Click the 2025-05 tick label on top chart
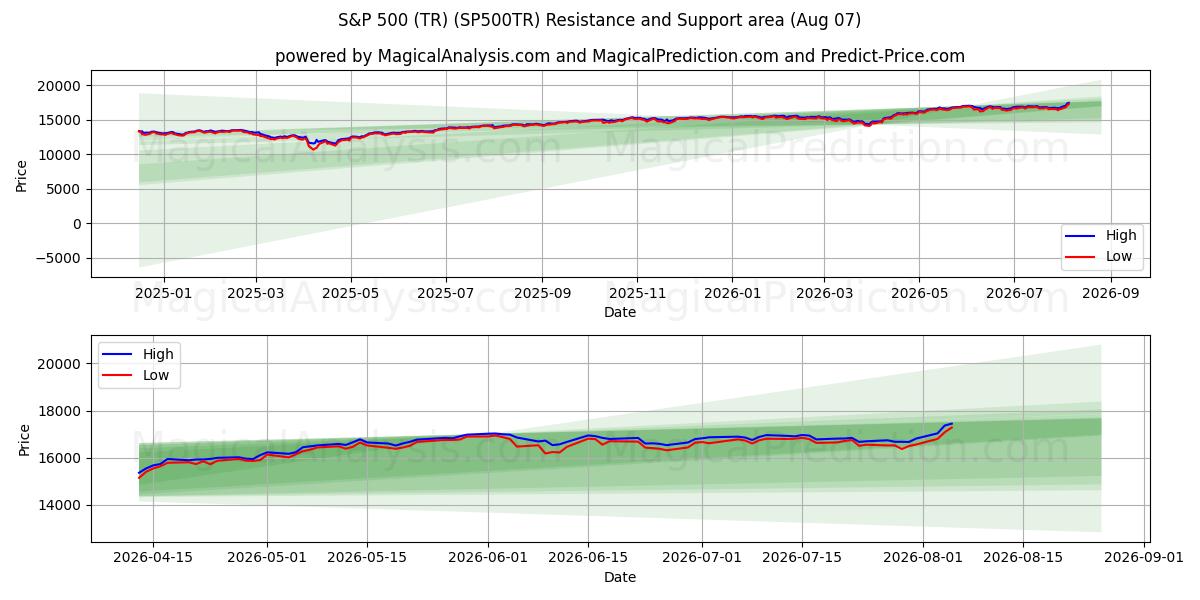Viewport: 1200px width, 600px height. coord(351,294)
